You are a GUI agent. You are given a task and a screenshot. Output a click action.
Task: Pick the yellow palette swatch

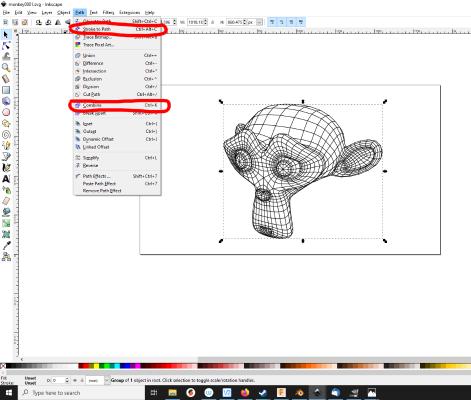pos(96,366)
